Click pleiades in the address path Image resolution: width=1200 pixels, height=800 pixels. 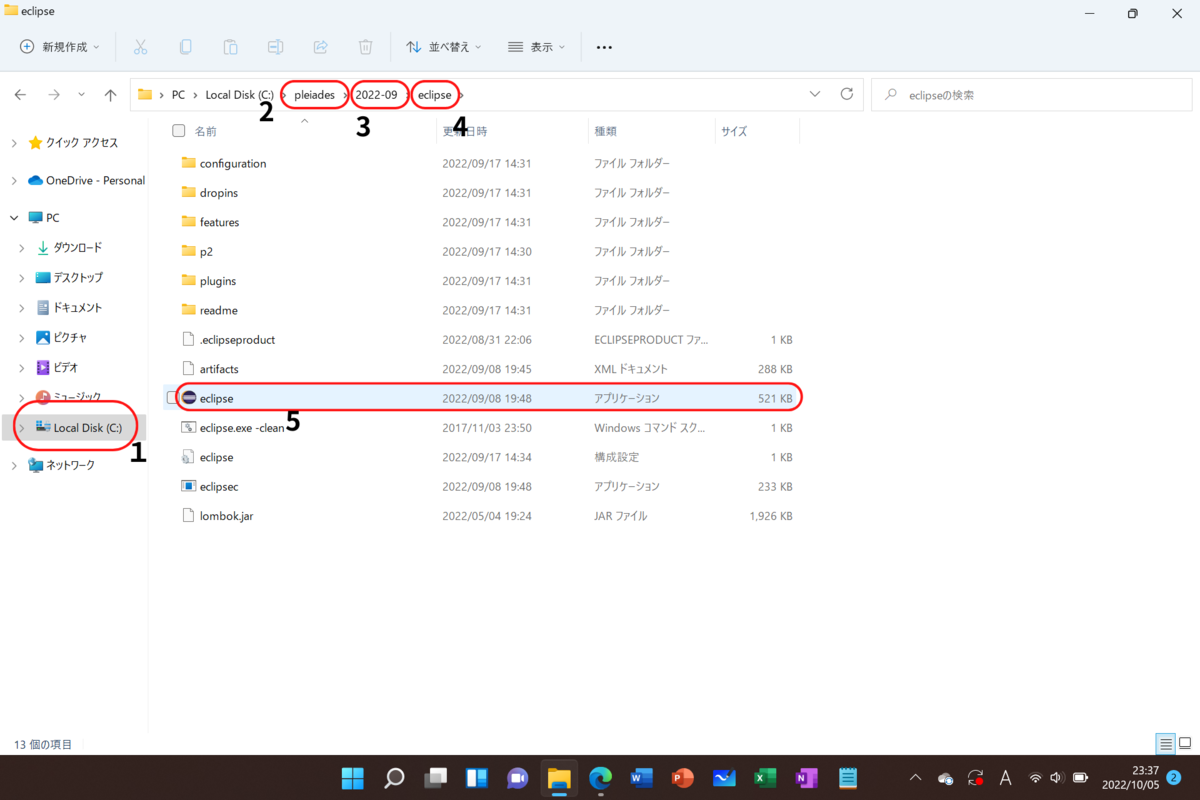click(x=315, y=95)
